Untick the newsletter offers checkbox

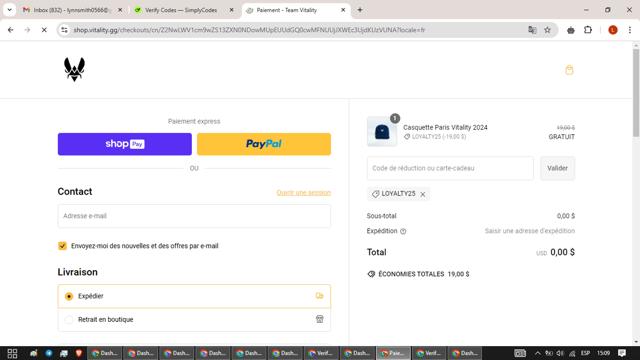(x=62, y=246)
